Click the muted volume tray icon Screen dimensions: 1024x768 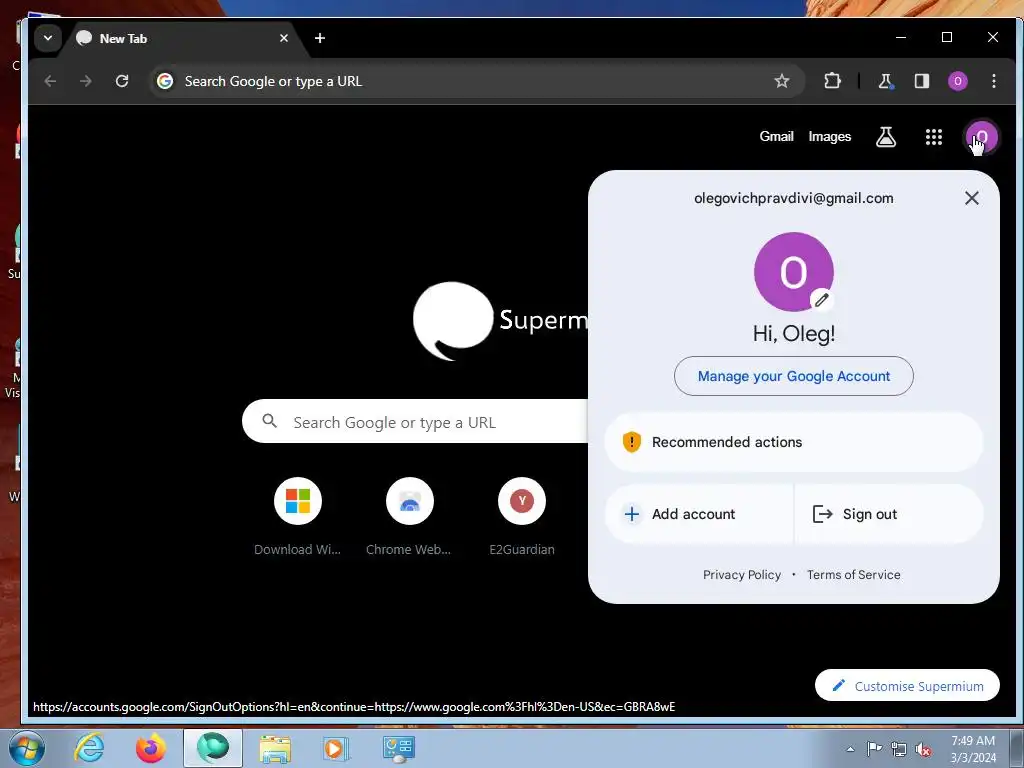pyautogui.click(x=923, y=749)
